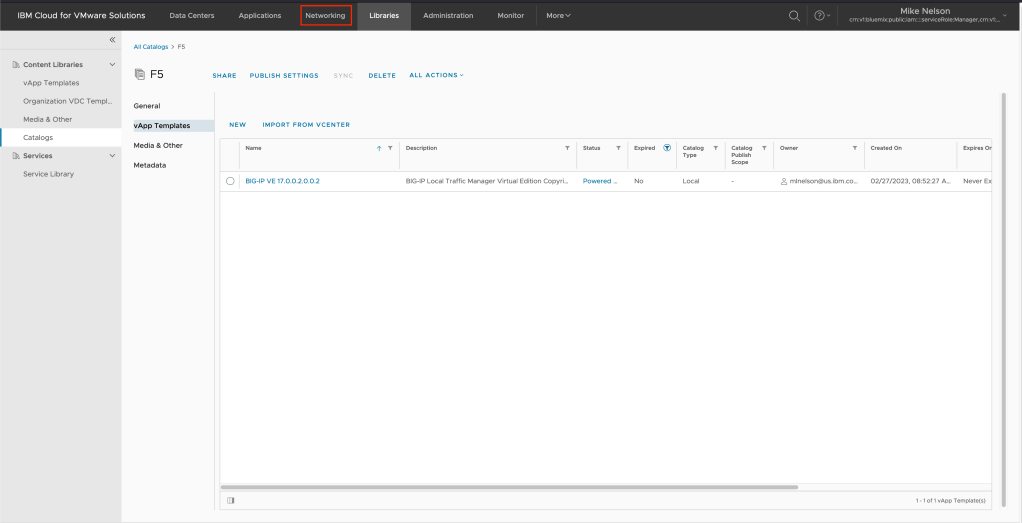Image resolution: width=1022 pixels, height=523 pixels.
Task: Open the search magnifier in top bar
Action: pos(795,15)
